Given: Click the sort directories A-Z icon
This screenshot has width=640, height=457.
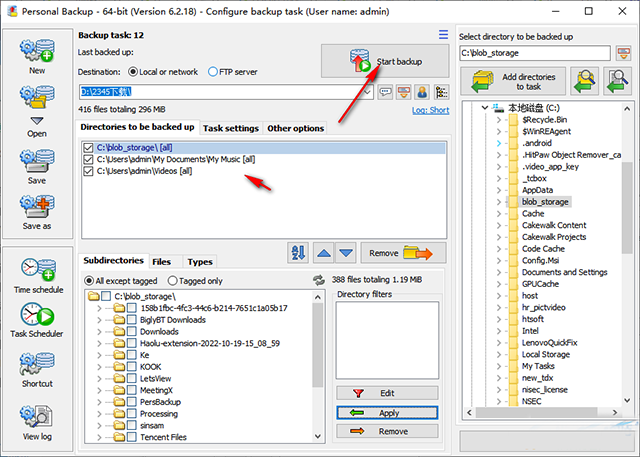Looking at the screenshot, I should [298, 253].
